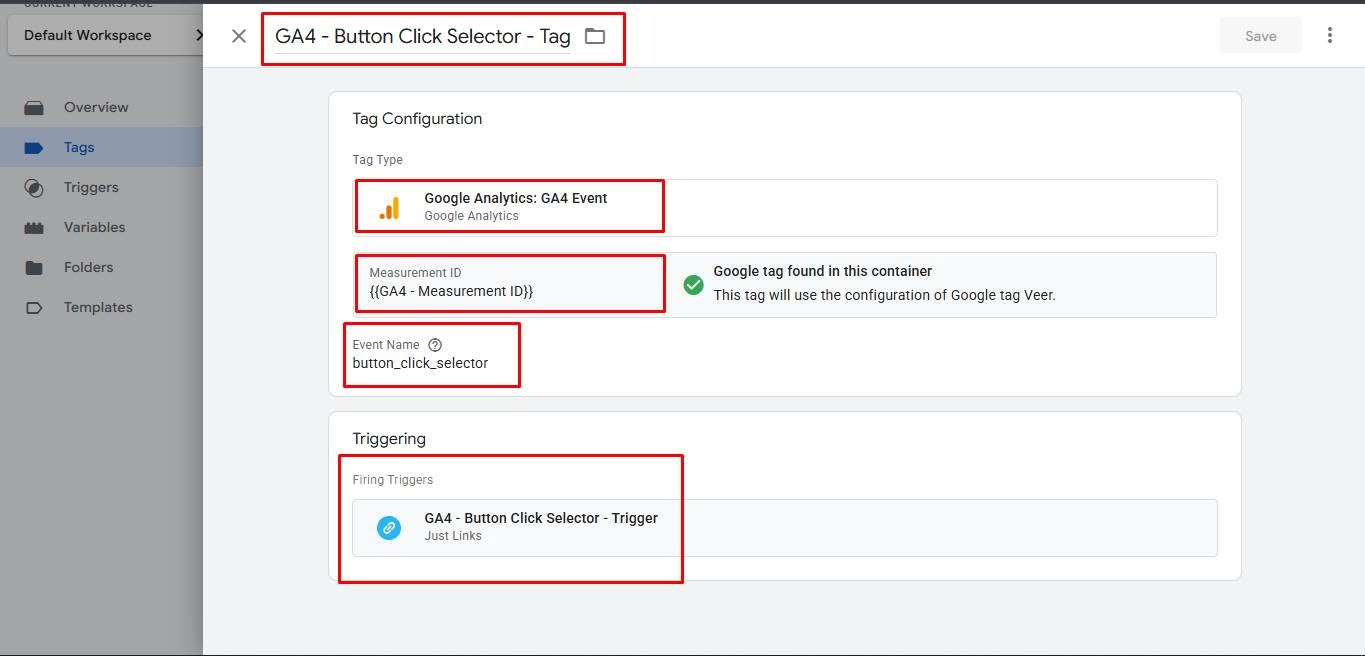Open the three-dot more actions menu
This screenshot has width=1365, height=656.
pyautogui.click(x=1329, y=35)
